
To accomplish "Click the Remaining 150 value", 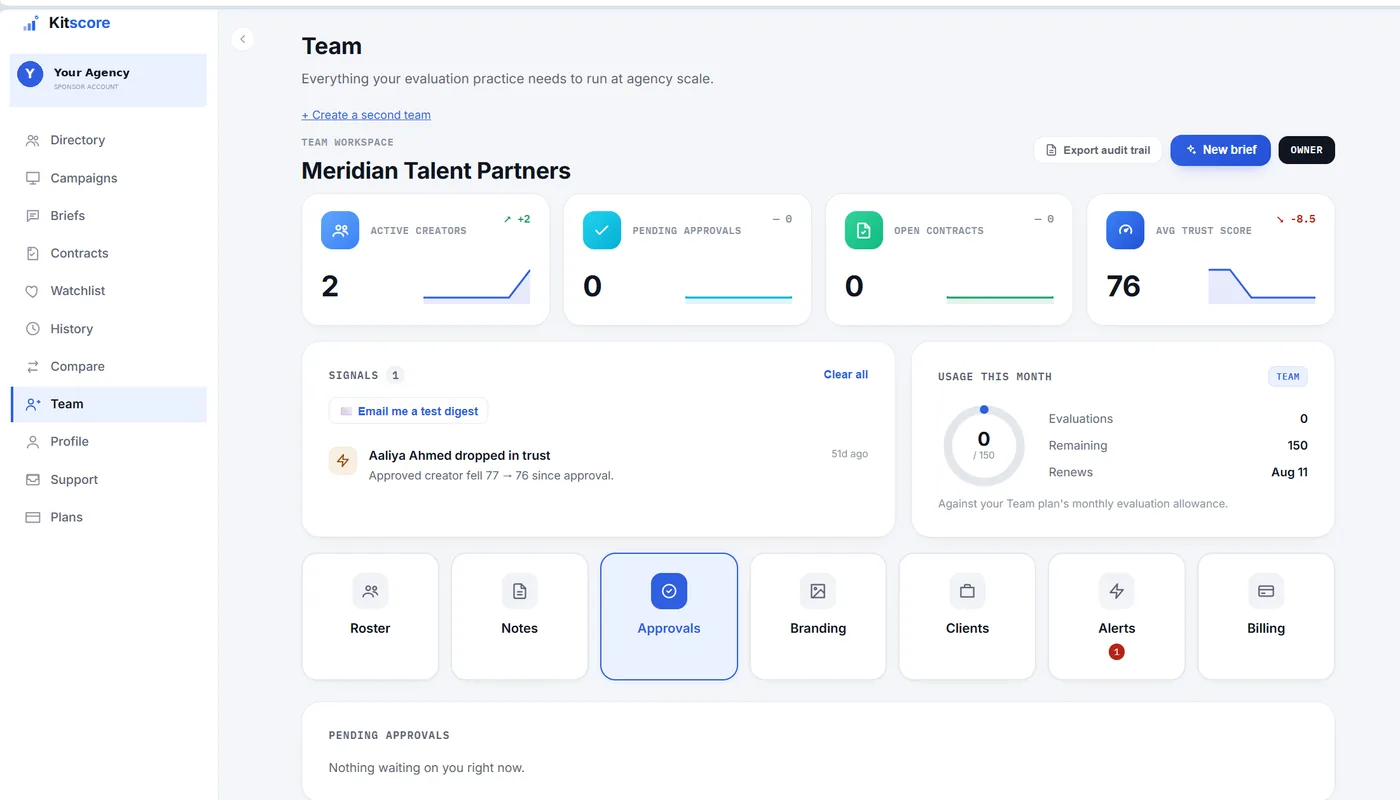I will click(x=1297, y=445).
